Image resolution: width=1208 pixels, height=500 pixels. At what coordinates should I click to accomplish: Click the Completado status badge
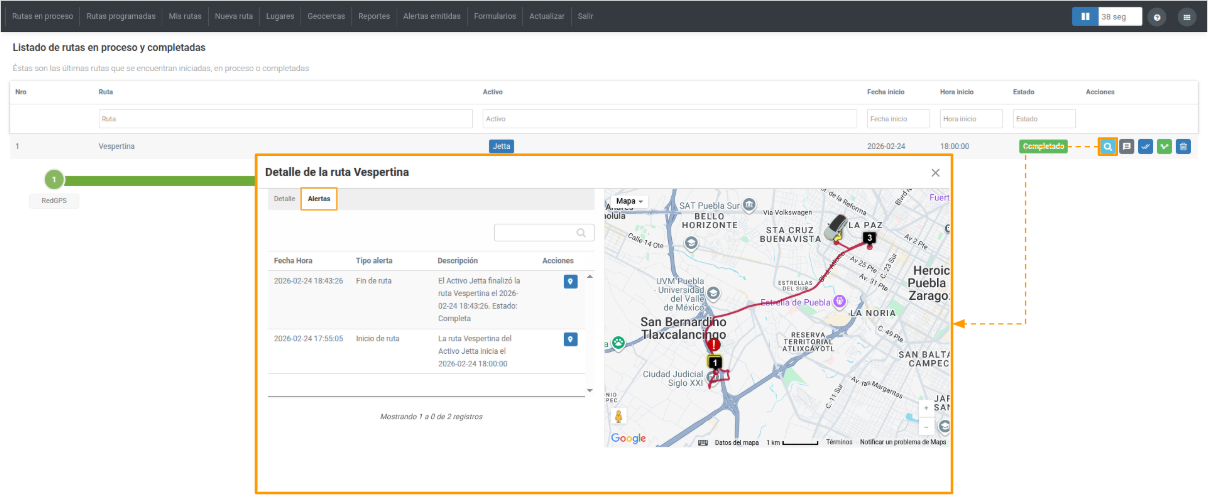point(1042,146)
